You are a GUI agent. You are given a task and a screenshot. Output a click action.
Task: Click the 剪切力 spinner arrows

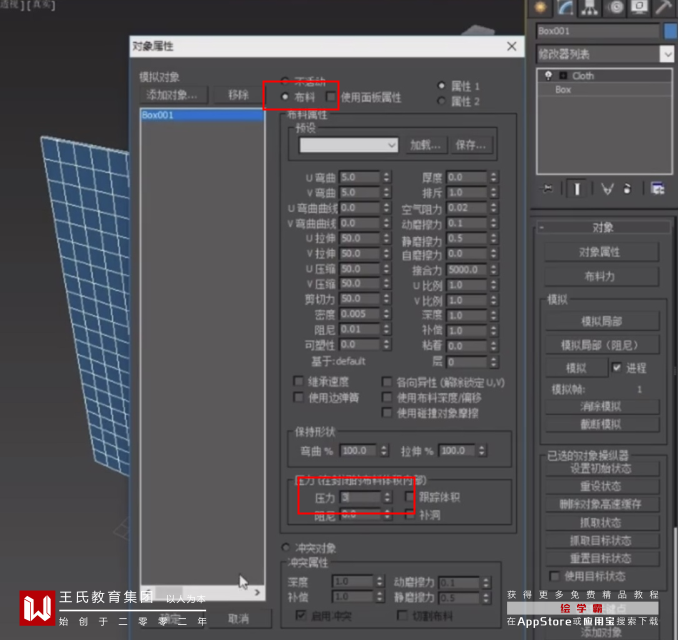(x=387, y=299)
